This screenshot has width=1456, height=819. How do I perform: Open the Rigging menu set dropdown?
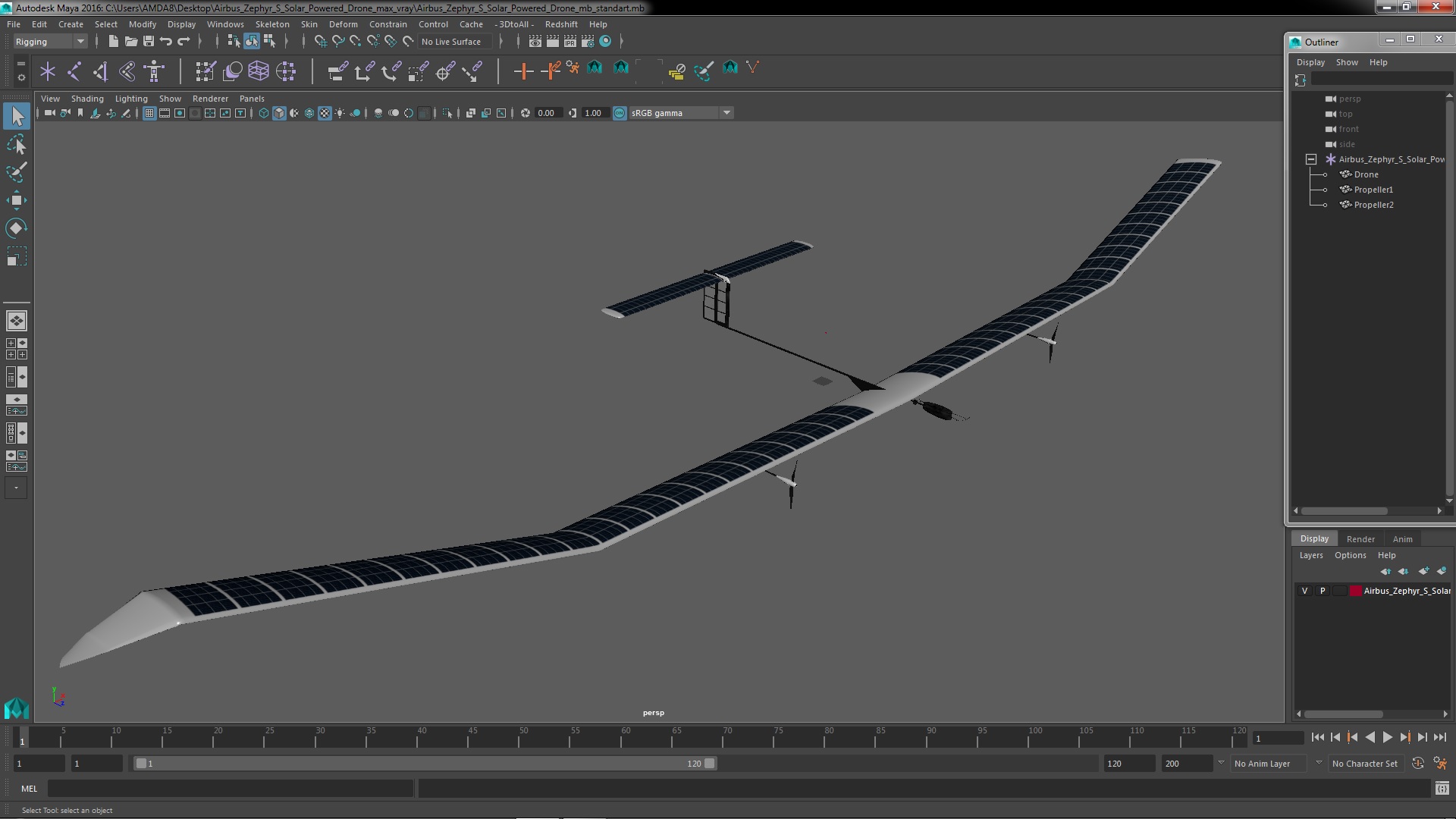coord(50,42)
